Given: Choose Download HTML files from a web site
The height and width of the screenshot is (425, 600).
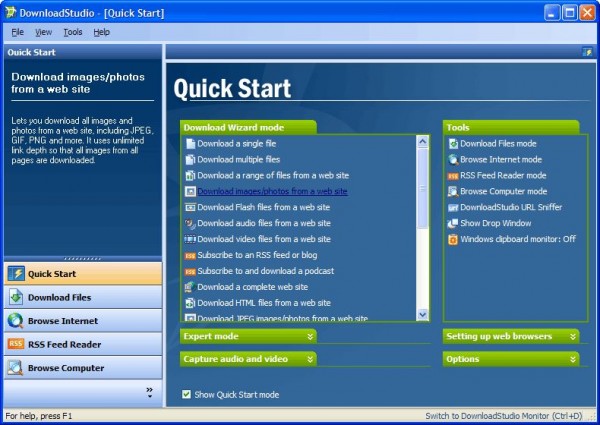Looking at the screenshot, I should 264,303.
